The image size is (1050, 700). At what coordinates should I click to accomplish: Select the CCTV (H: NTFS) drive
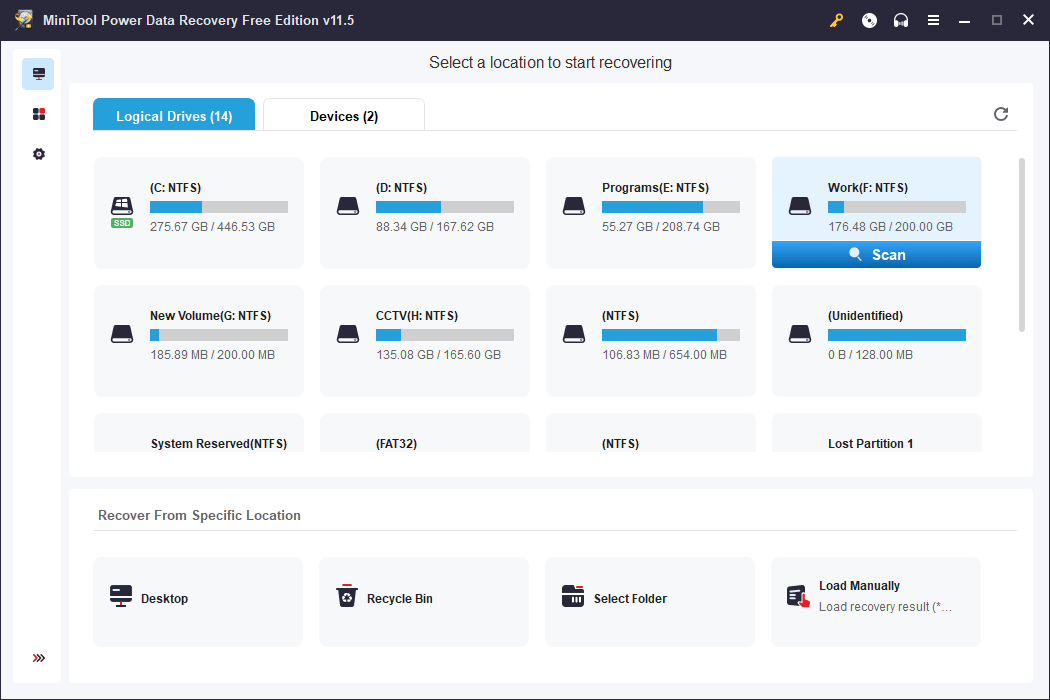pyautogui.click(x=425, y=340)
